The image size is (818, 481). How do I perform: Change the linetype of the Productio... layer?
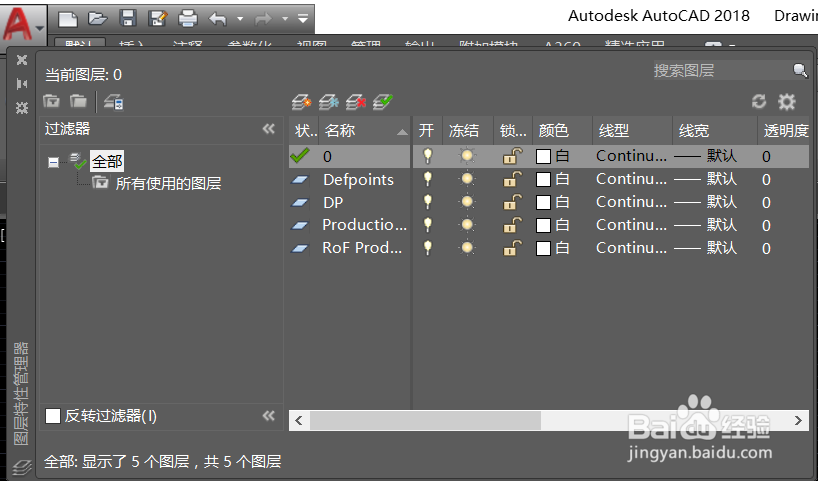[631, 225]
